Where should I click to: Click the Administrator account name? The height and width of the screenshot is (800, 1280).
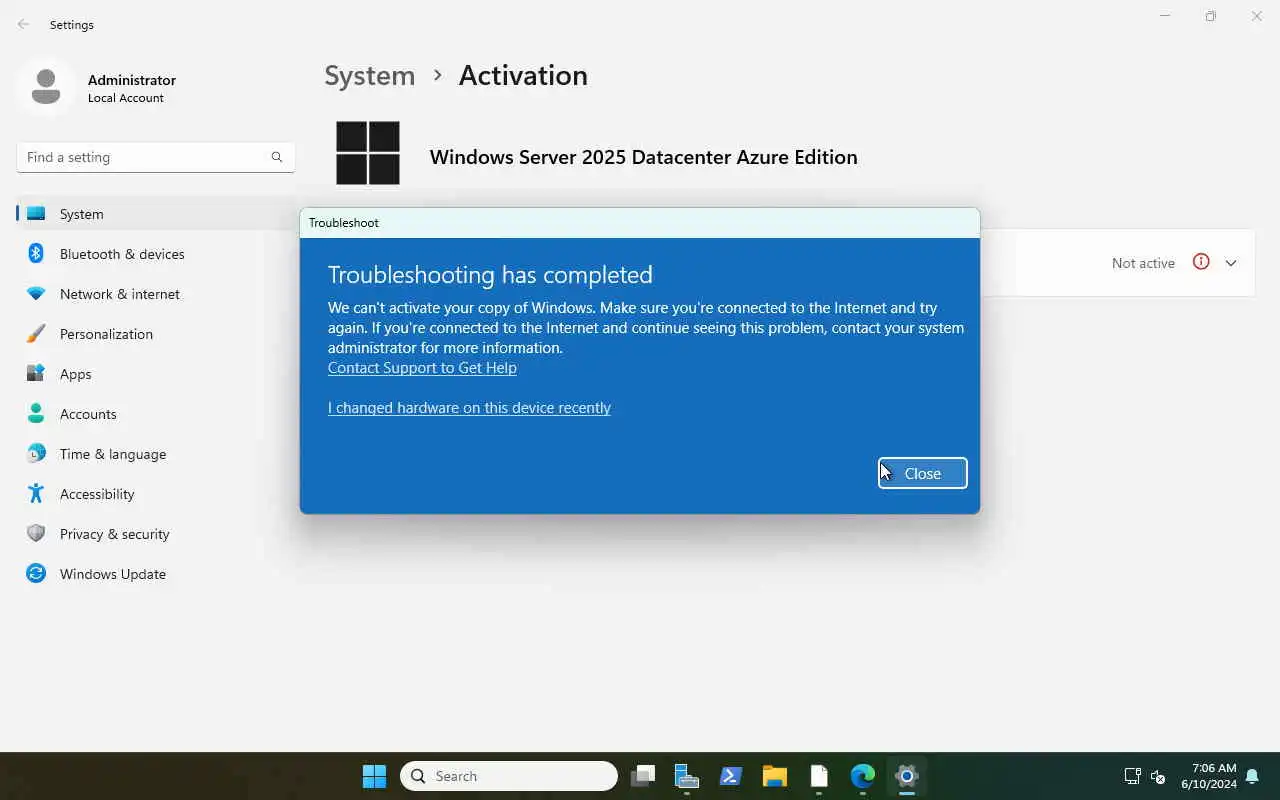tap(132, 80)
